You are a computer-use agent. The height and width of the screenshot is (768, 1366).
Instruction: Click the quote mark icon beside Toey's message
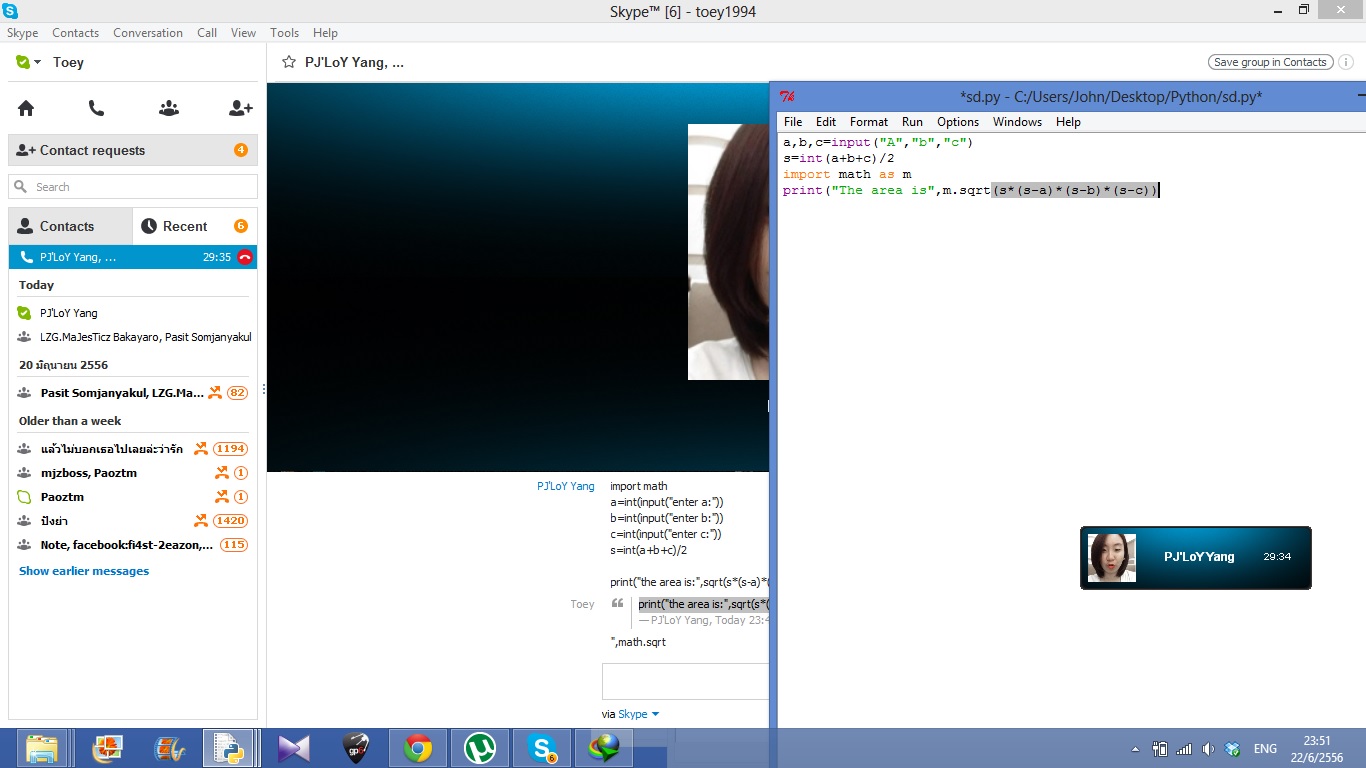[x=617, y=604]
